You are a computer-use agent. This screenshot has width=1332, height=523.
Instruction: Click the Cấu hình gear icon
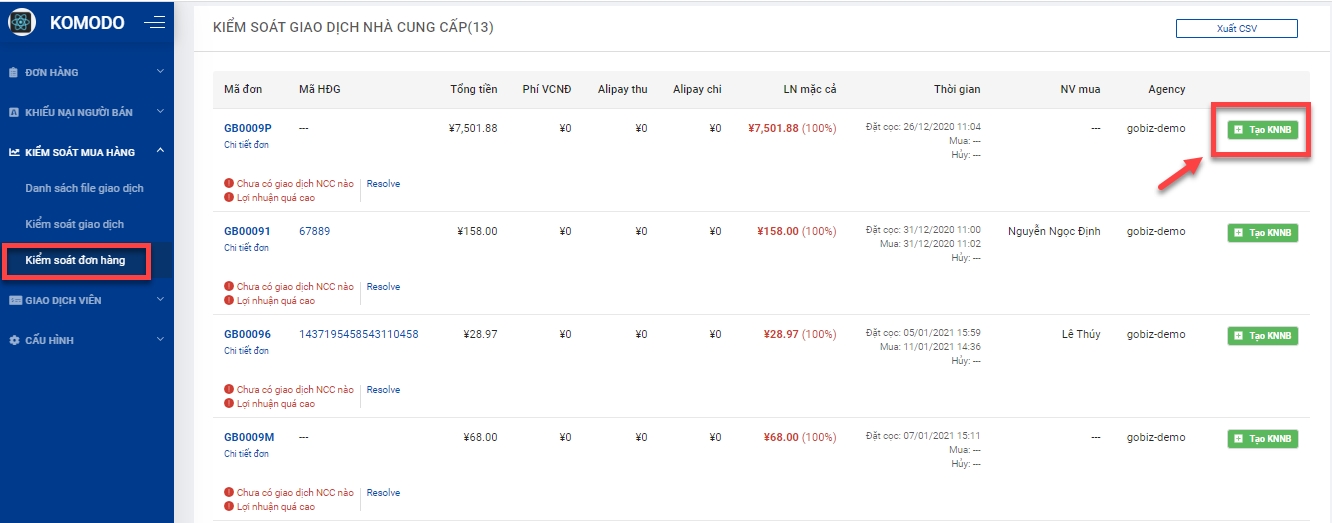(14, 340)
